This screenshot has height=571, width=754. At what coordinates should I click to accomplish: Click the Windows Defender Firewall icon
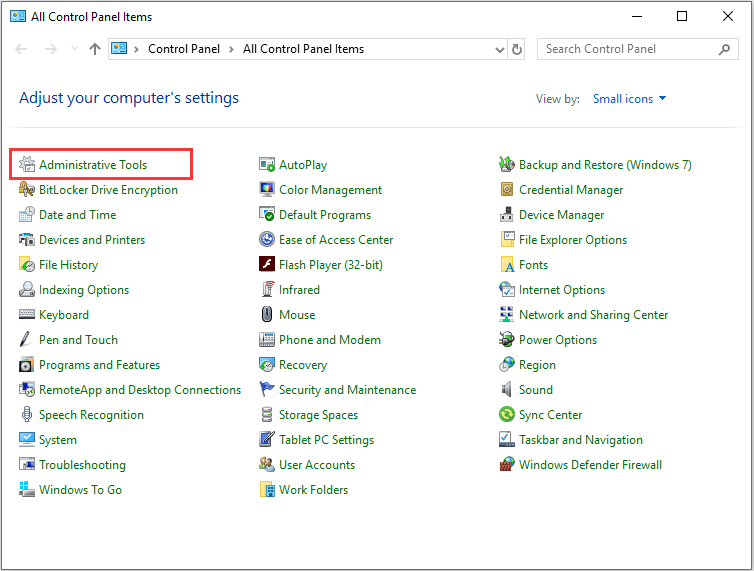click(x=507, y=465)
